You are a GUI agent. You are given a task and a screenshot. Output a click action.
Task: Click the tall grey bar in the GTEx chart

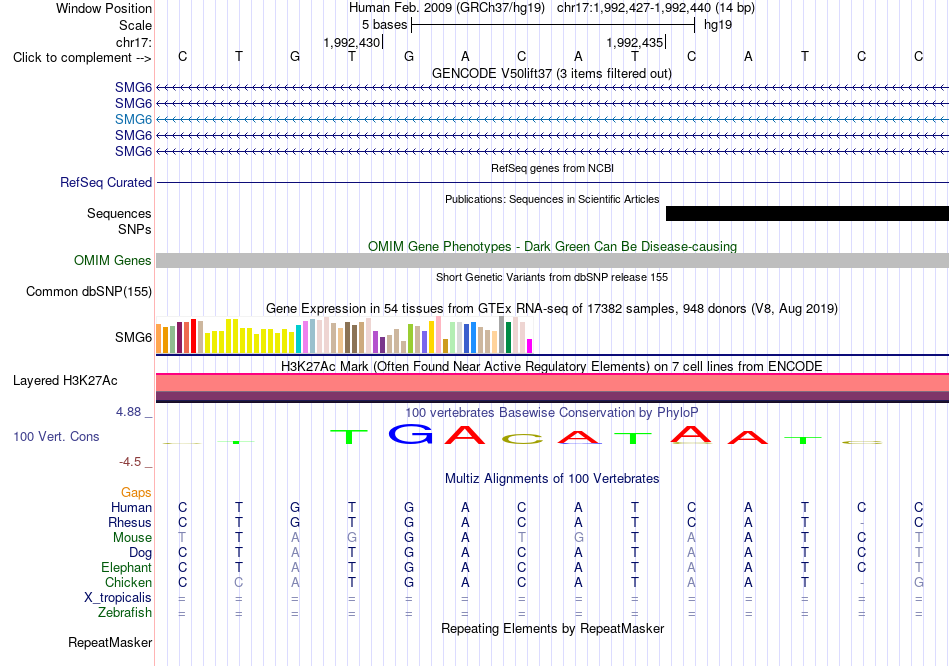[x=502, y=335]
